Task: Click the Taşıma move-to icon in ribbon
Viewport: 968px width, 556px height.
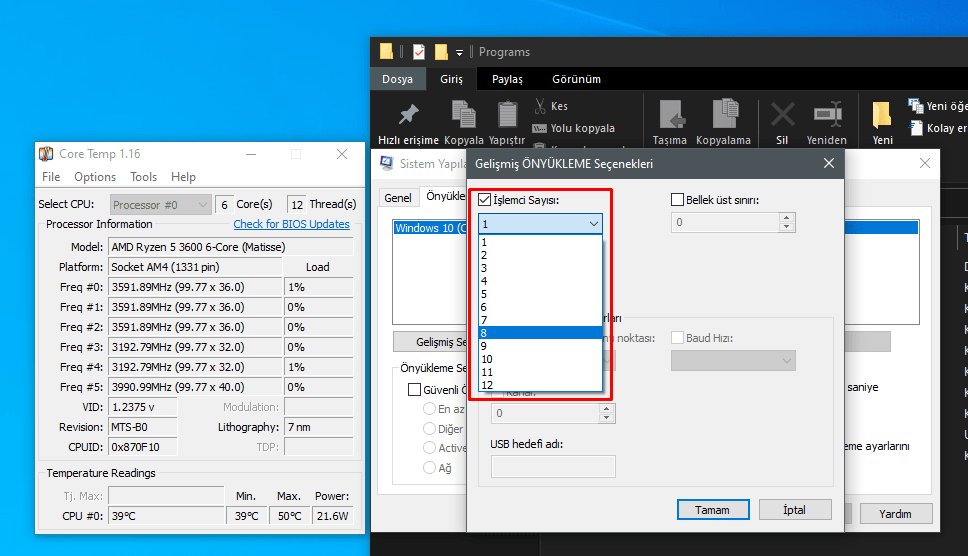Action: tap(670, 114)
